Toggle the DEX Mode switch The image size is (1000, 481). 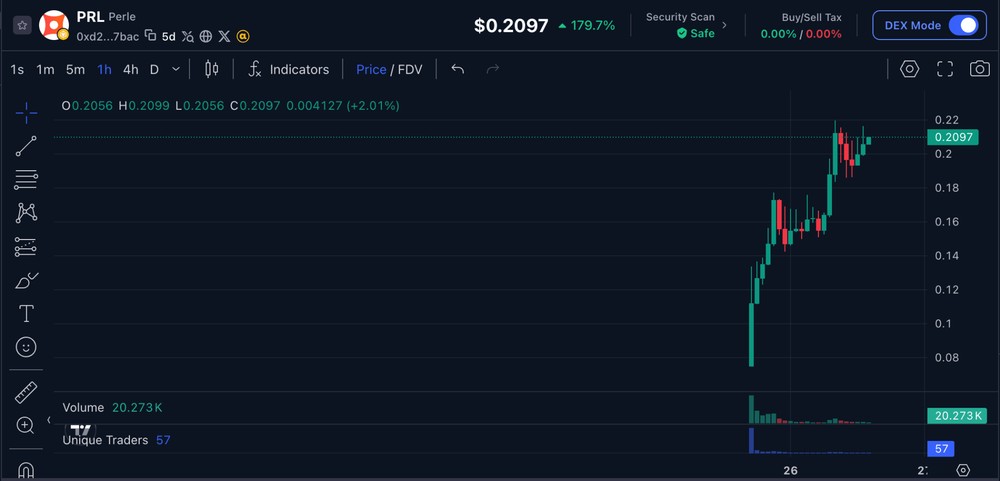(x=963, y=26)
